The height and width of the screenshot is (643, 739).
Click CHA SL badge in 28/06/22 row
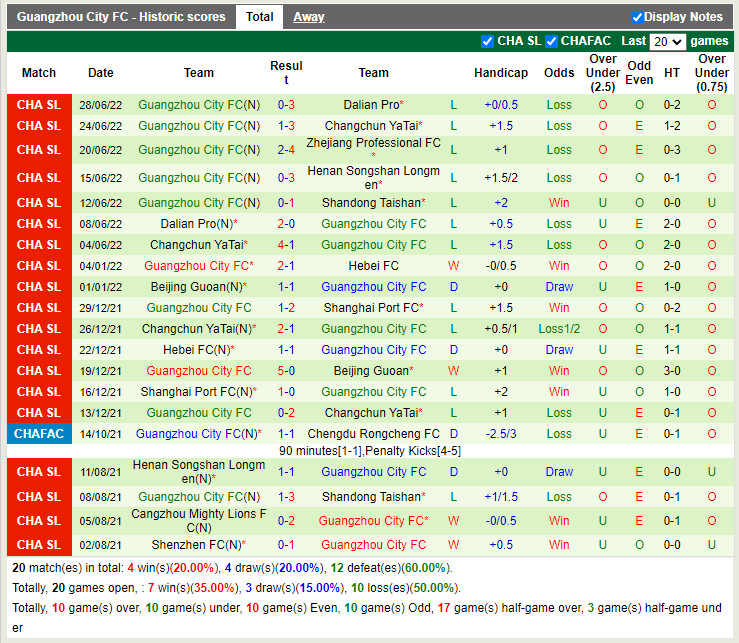tap(39, 105)
